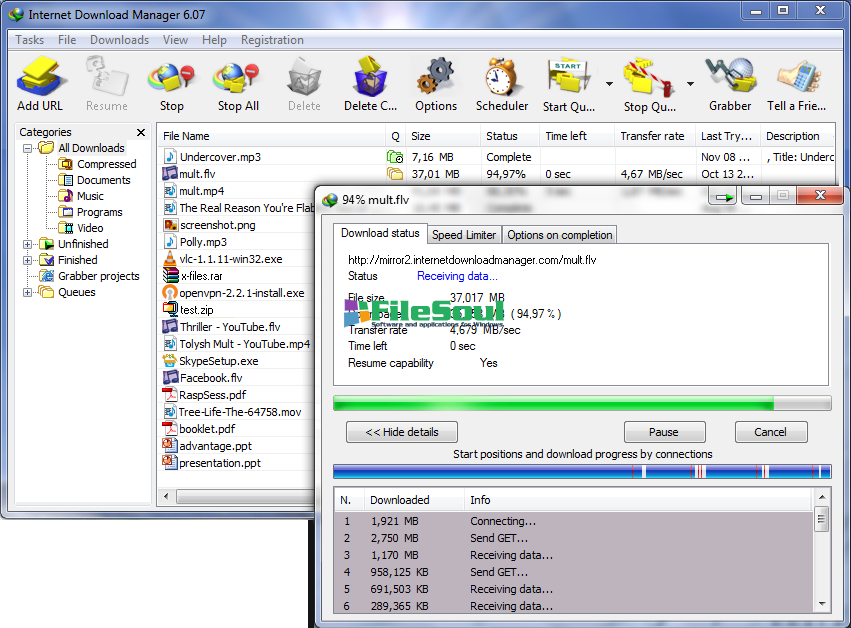Expand the Queues tree node
The image size is (851, 628).
[x=28, y=292]
